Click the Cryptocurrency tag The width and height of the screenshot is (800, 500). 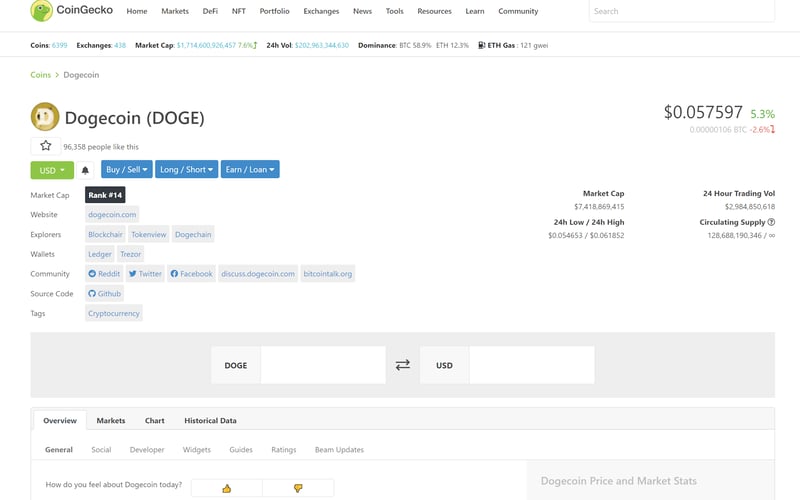[113, 313]
